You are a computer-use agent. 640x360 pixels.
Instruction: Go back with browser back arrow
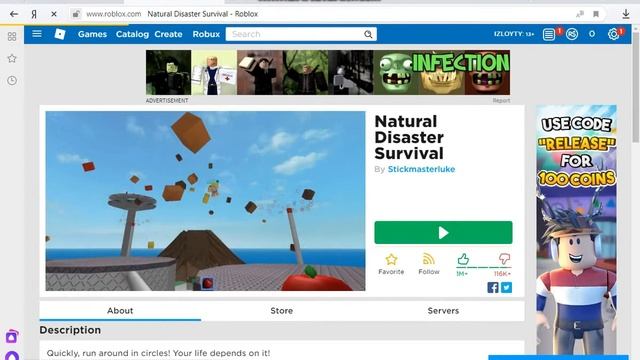[x=14, y=14]
